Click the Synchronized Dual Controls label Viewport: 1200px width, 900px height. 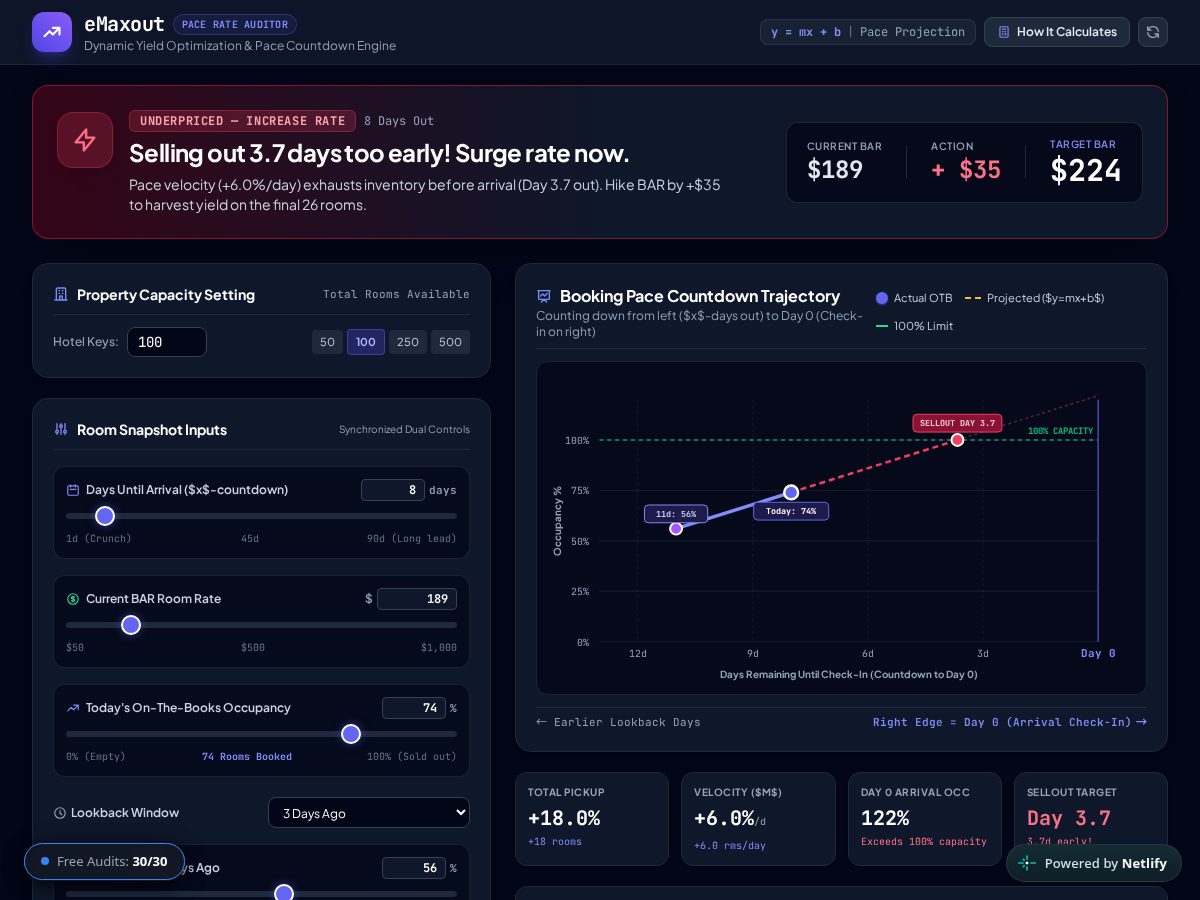click(404, 430)
